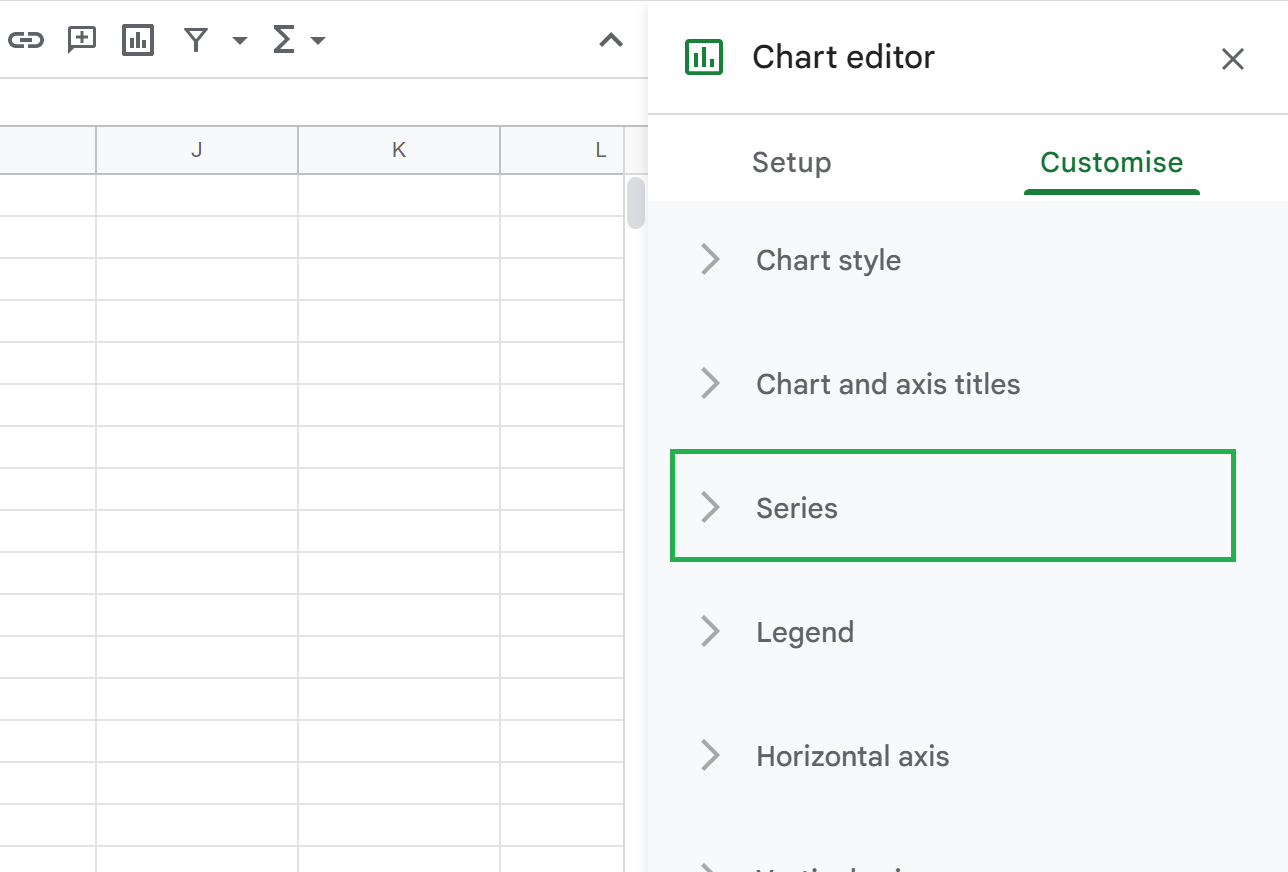Expand the Horizontal axis section
Viewport: 1288px width, 872px height.
click(x=852, y=756)
